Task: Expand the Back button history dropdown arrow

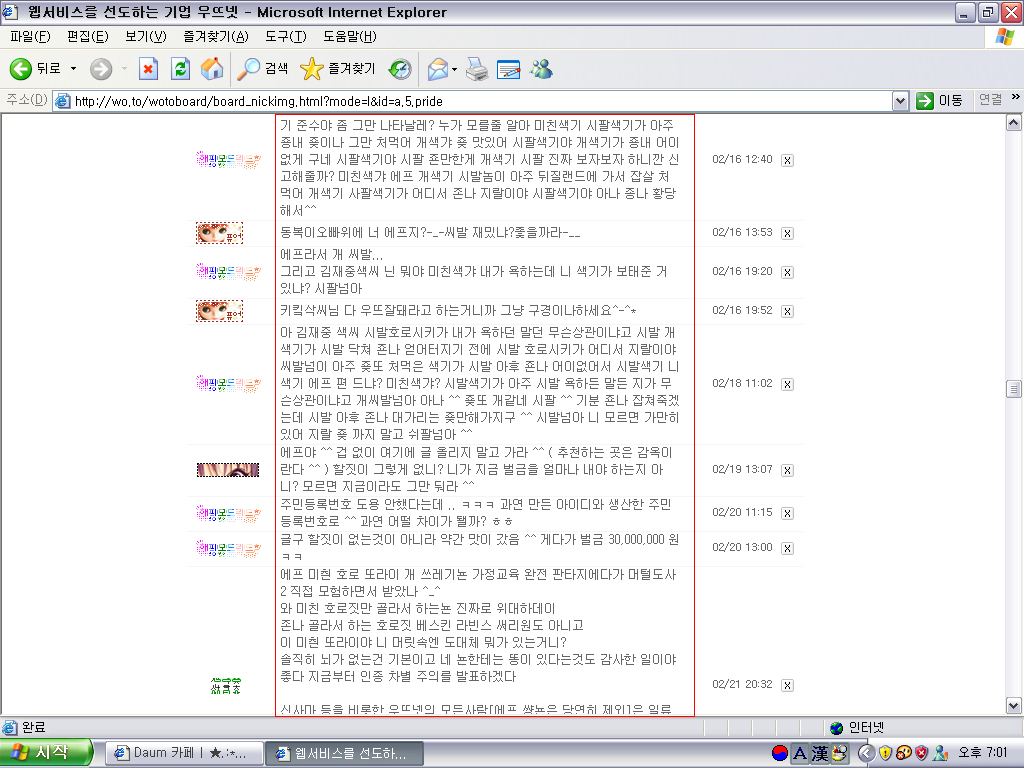Action: pos(73,69)
